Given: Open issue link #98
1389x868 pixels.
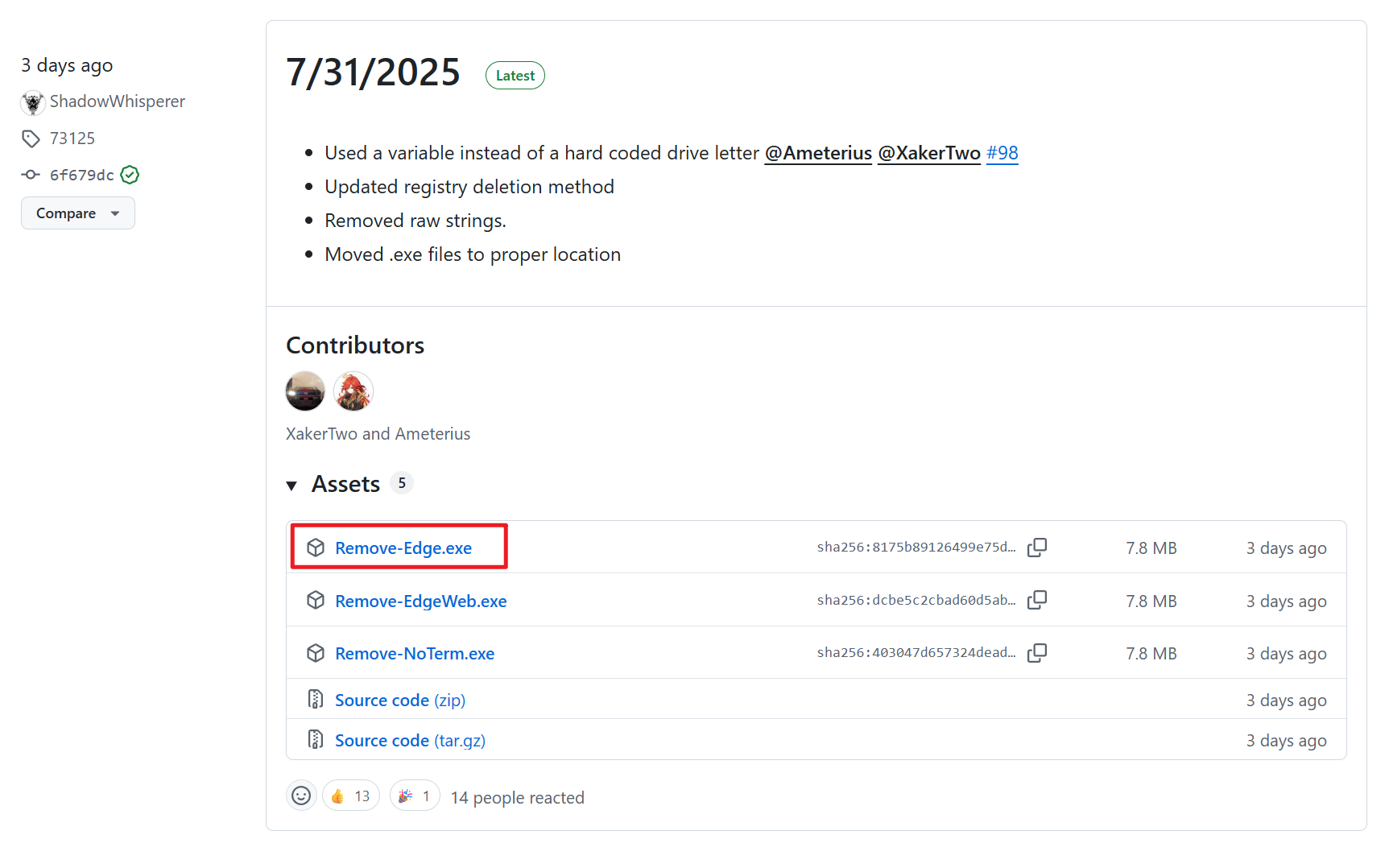Looking at the screenshot, I should click(1002, 153).
